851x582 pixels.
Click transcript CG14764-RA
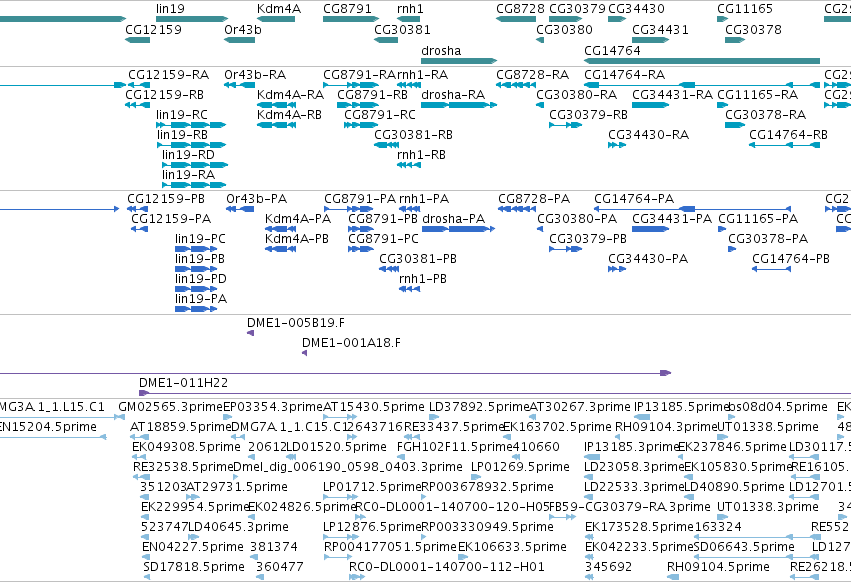coord(702,85)
